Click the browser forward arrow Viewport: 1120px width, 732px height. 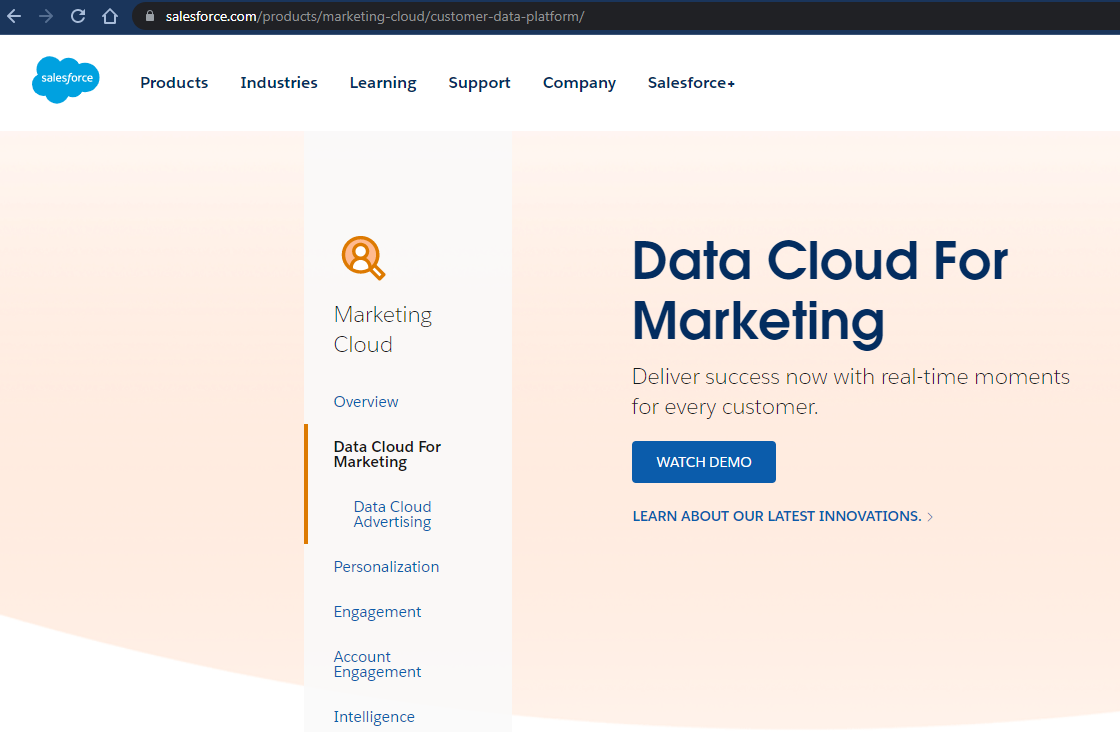[46, 16]
